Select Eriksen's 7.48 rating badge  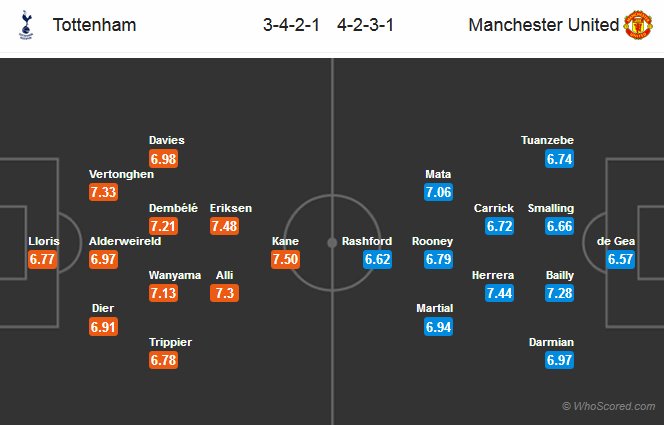coord(224,226)
